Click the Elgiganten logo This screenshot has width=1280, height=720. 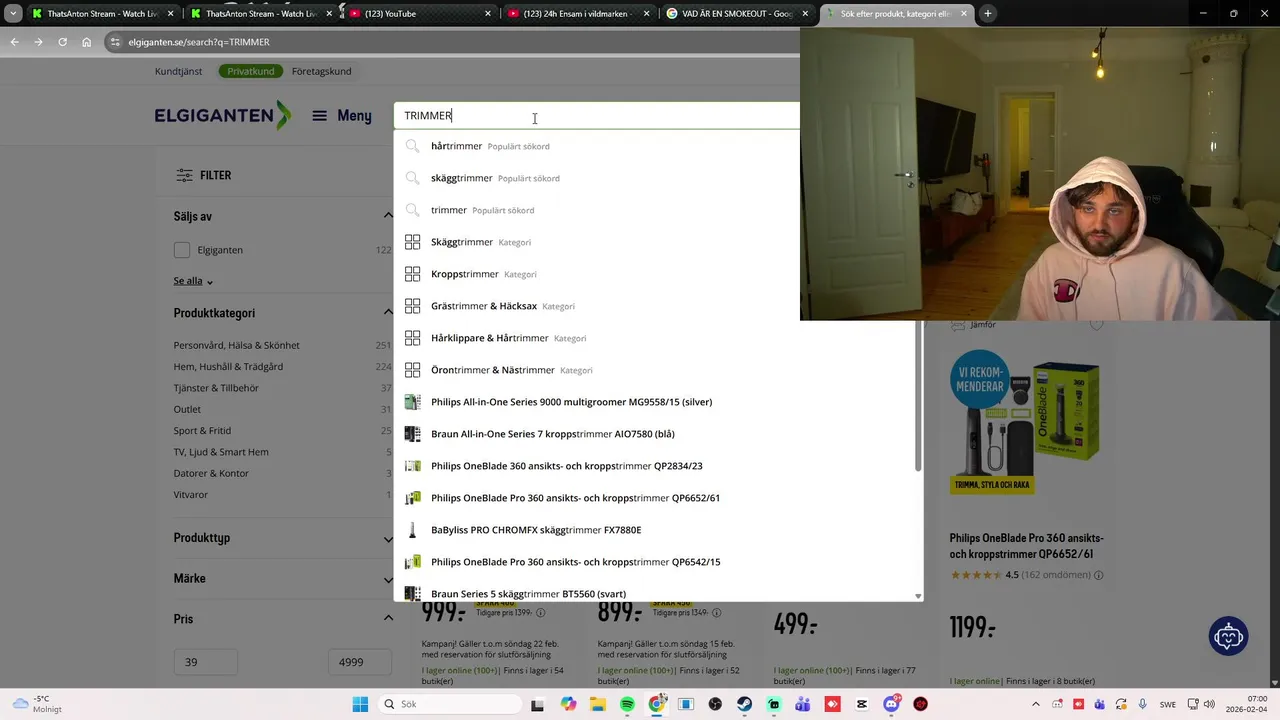[223, 116]
